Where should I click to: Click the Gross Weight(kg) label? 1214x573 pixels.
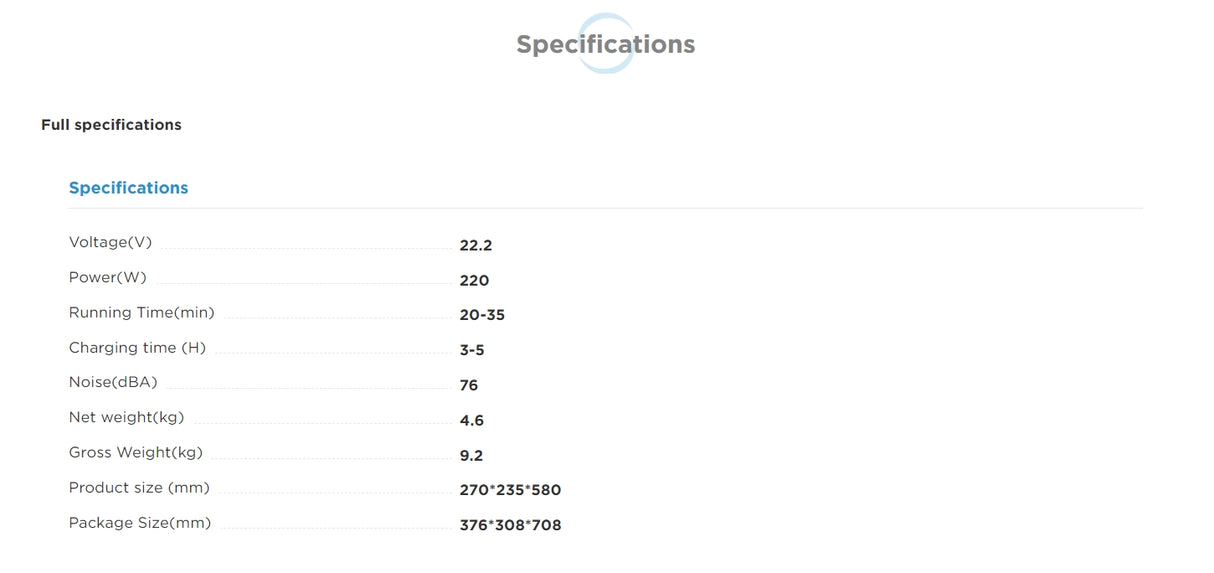click(136, 452)
